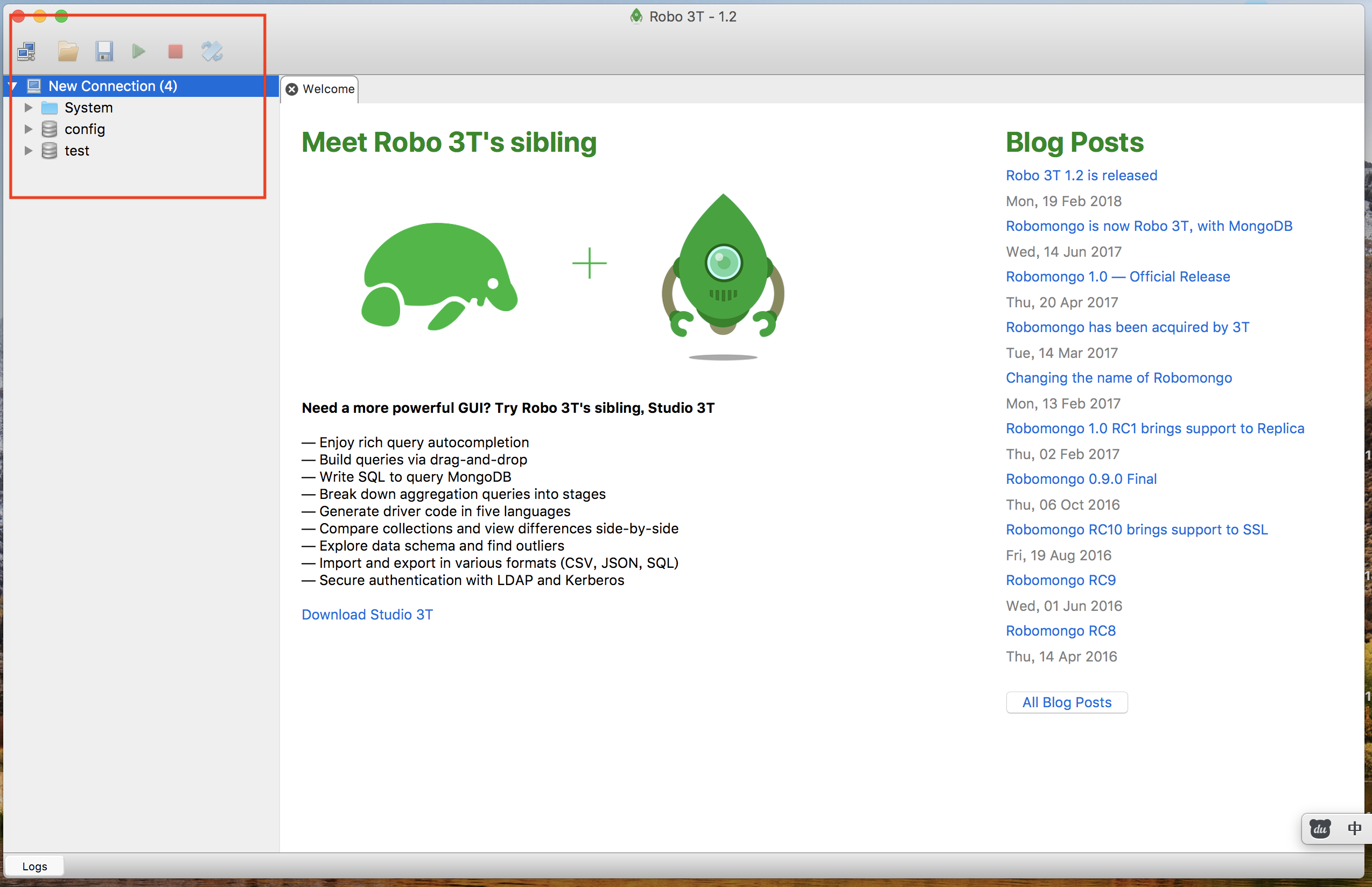Image resolution: width=1372 pixels, height=887 pixels.
Task: Click the green Studio 3T mascot image
Action: [440, 277]
